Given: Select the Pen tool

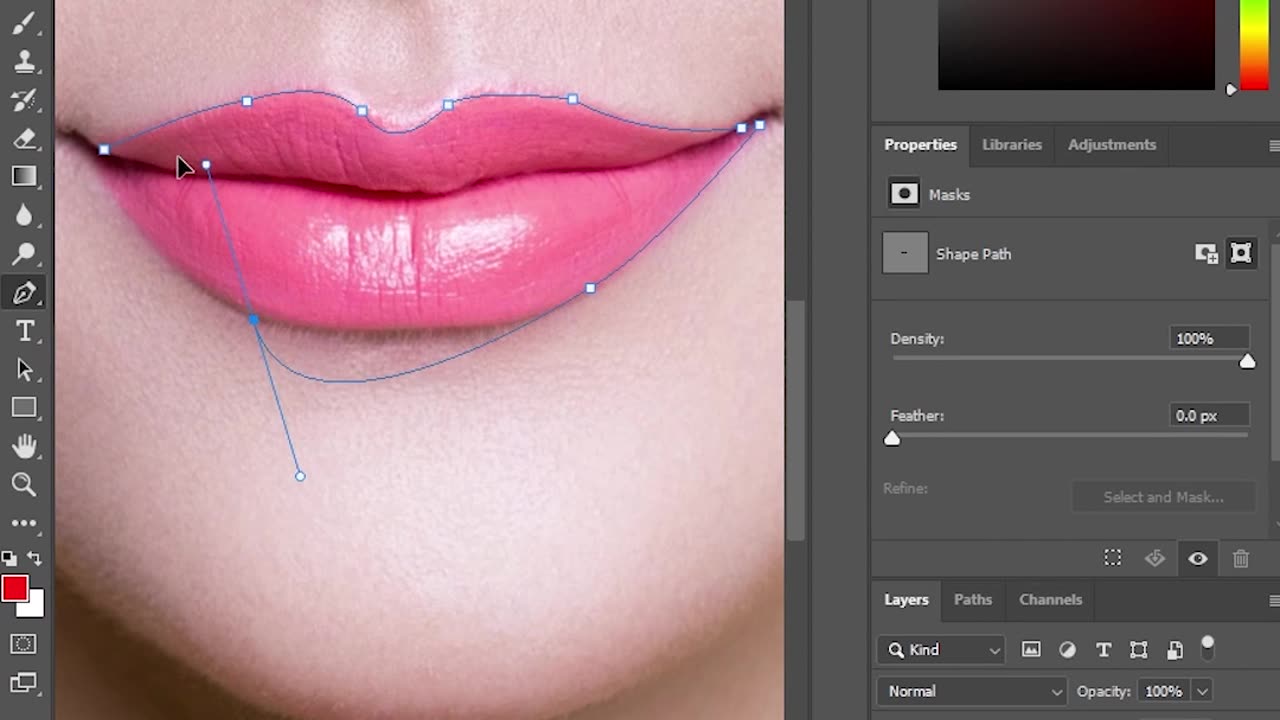Looking at the screenshot, I should click(x=24, y=292).
